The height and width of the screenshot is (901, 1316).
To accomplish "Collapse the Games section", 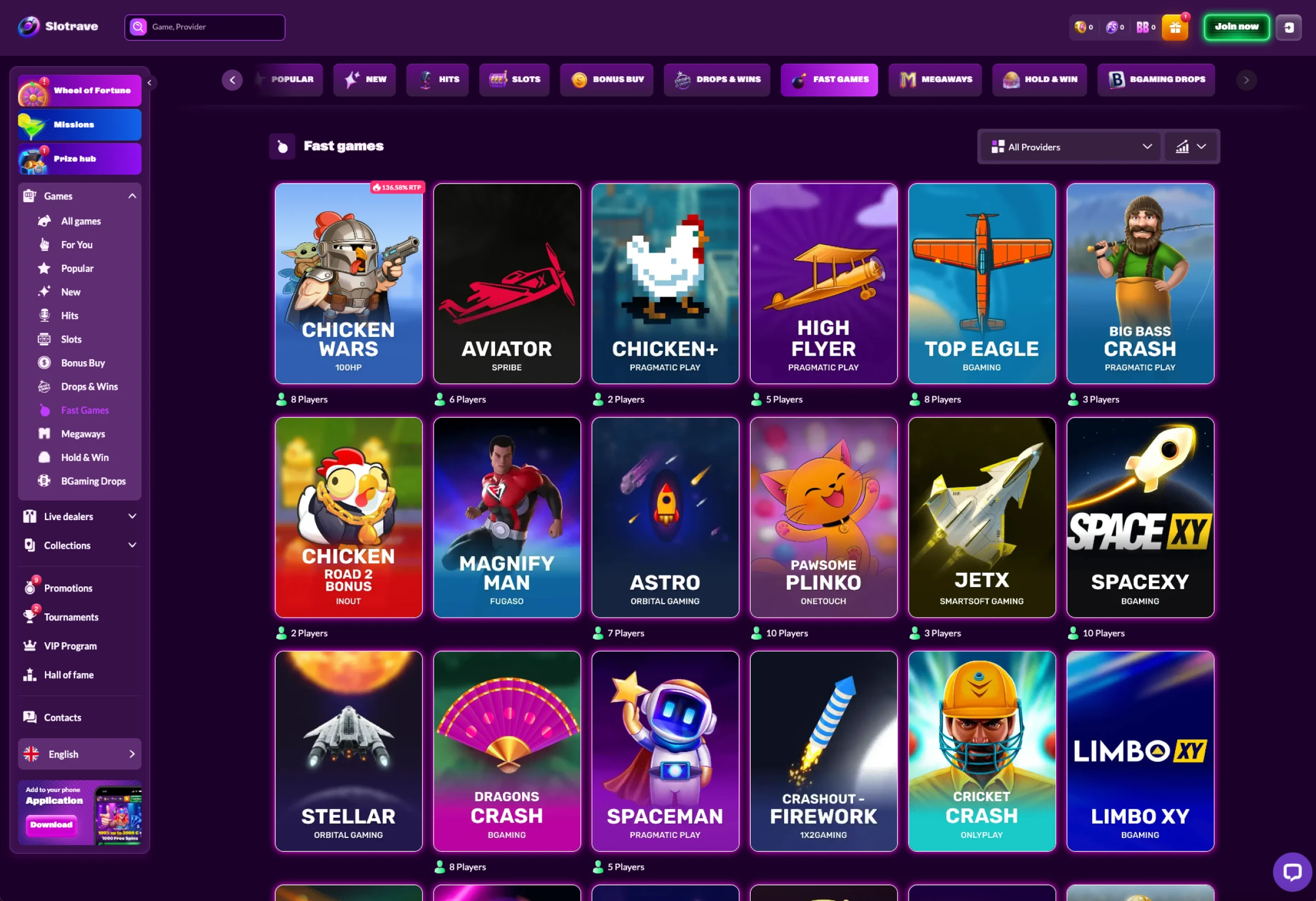I will point(133,196).
